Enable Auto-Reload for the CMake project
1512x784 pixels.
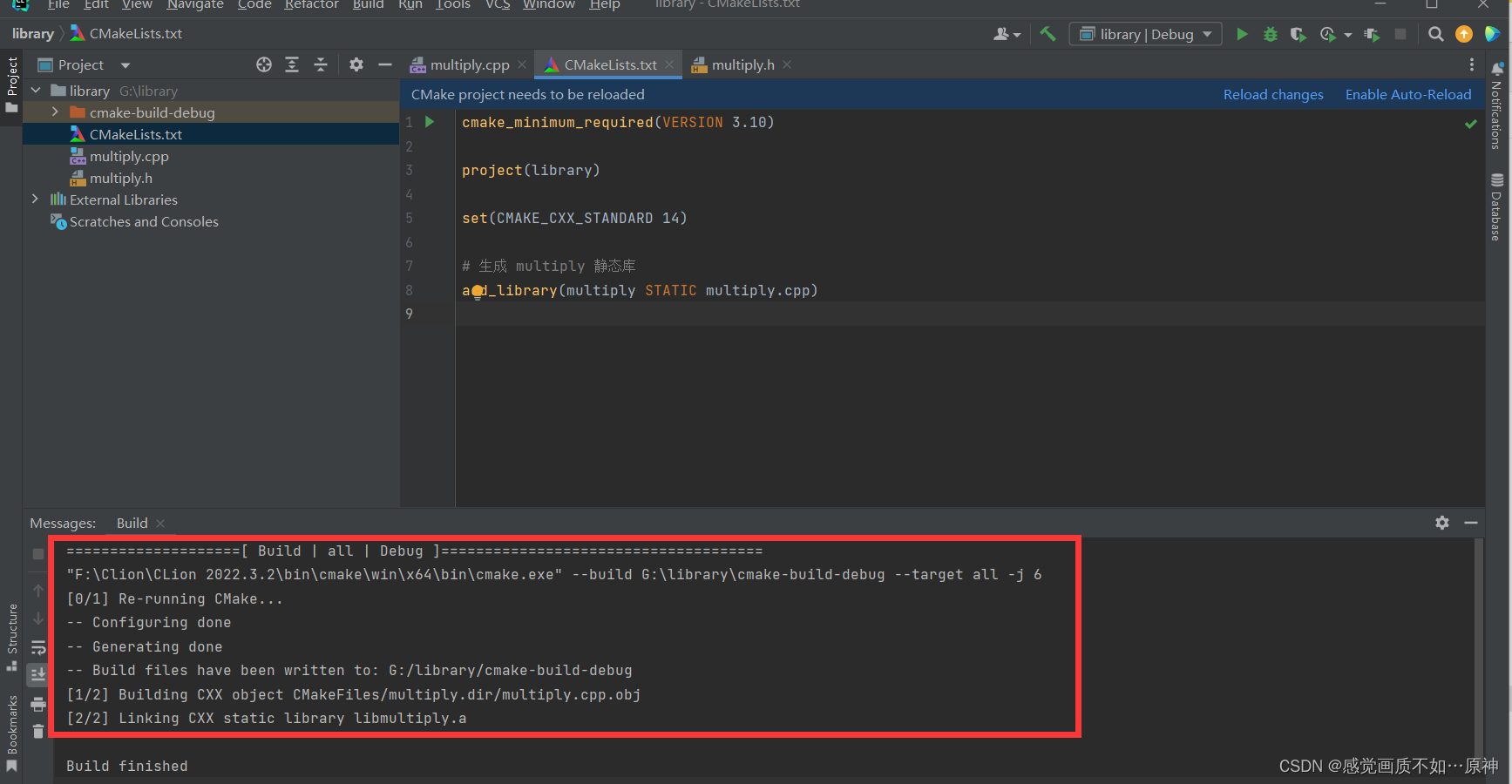(x=1408, y=94)
